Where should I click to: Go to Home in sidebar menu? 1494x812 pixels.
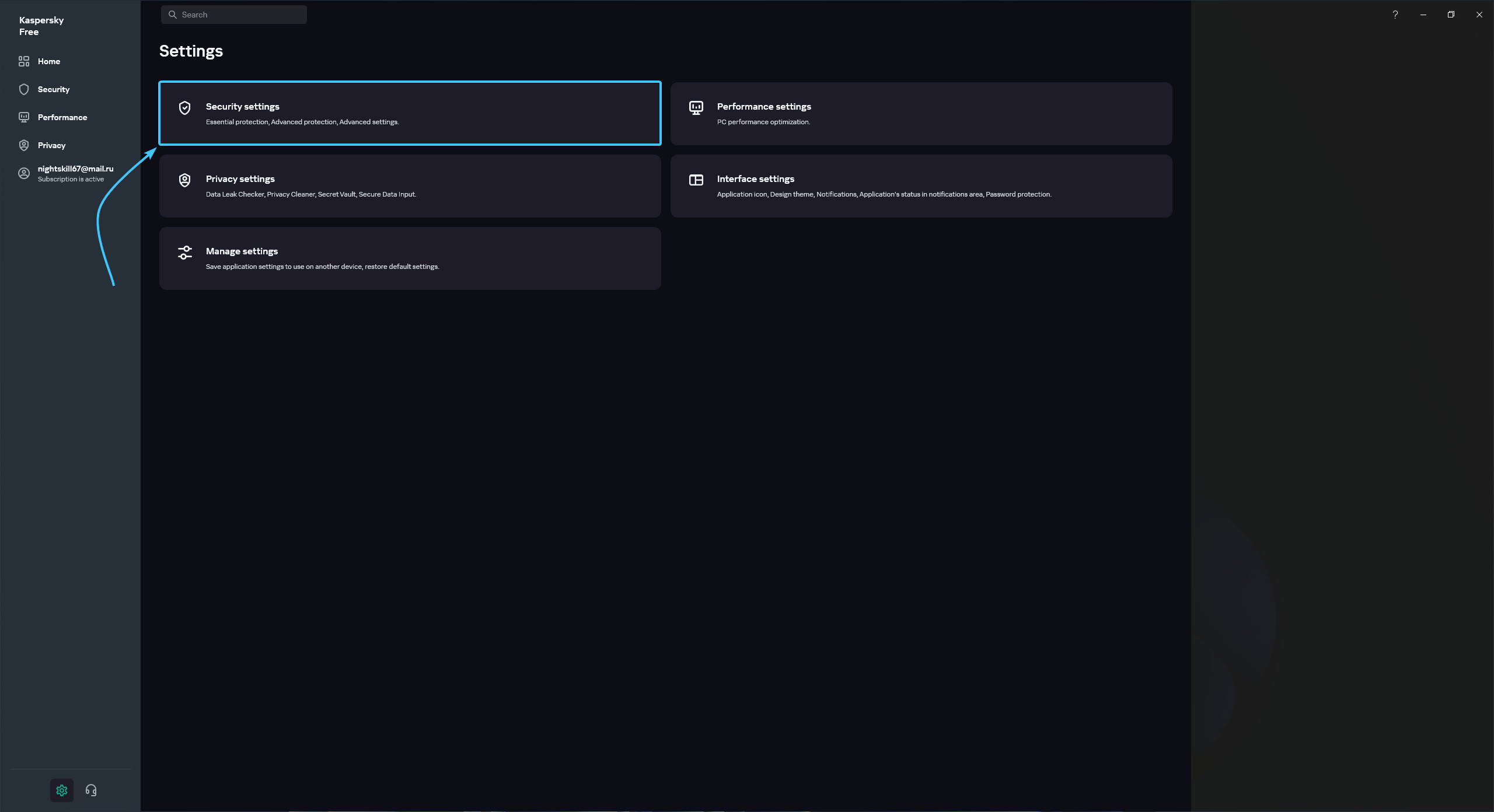click(x=49, y=61)
